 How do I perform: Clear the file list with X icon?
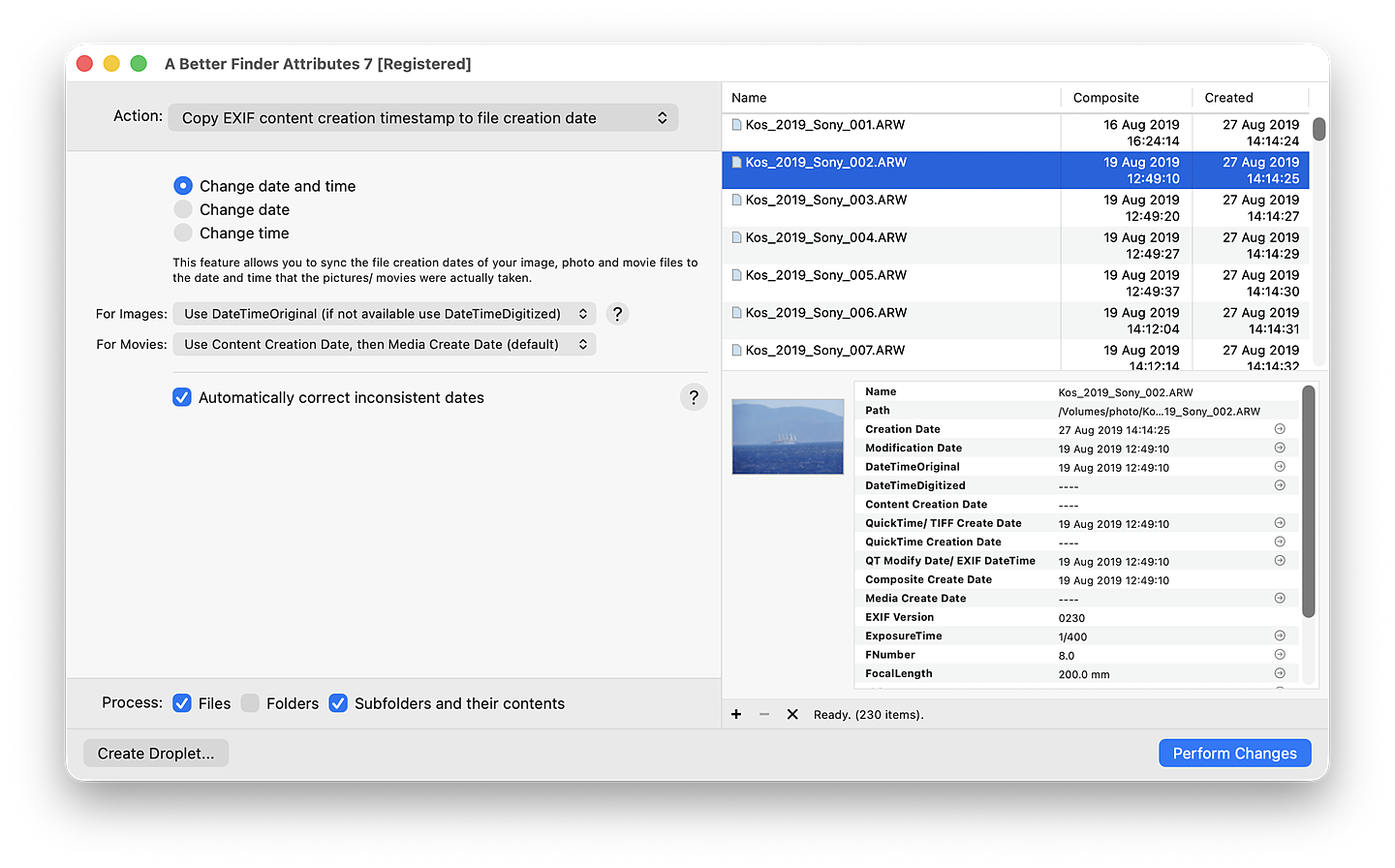pos(792,714)
